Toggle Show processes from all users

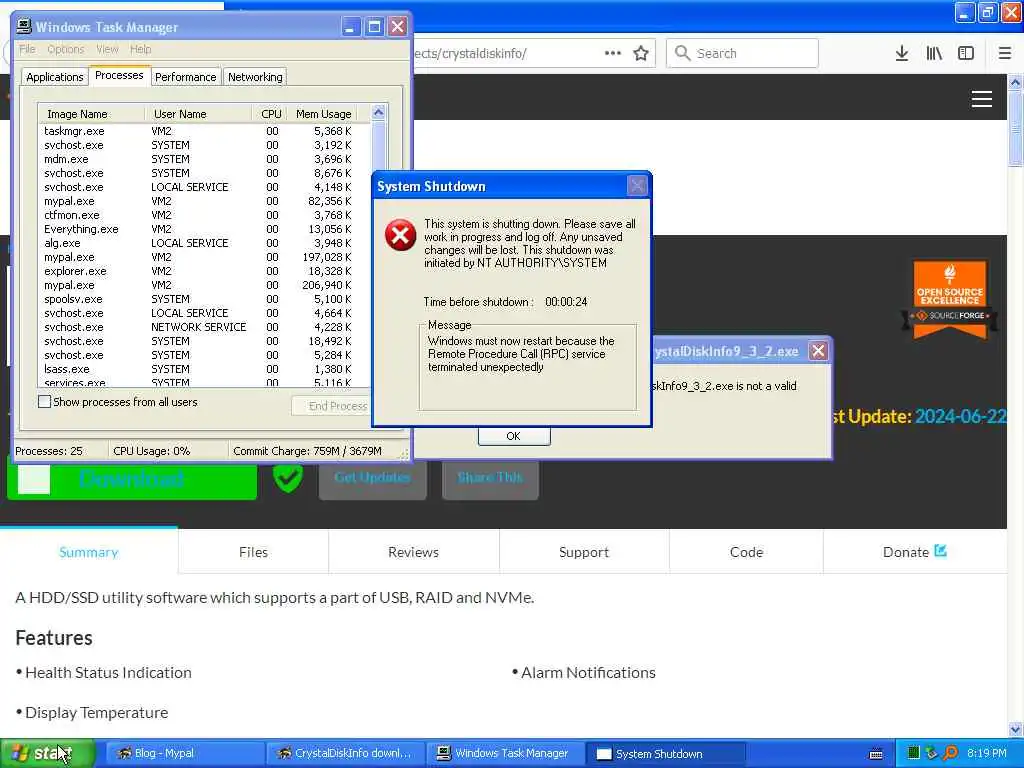click(44, 402)
